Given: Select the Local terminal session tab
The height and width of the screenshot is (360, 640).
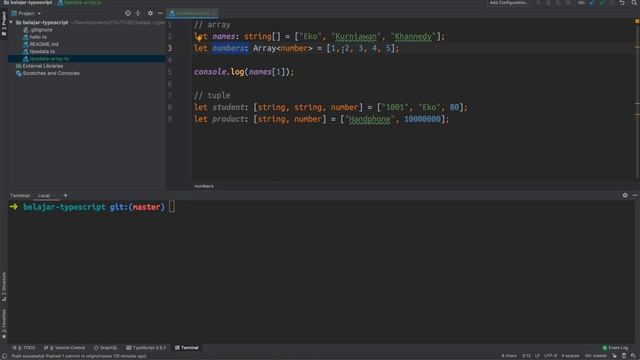Looking at the screenshot, I should point(44,196).
